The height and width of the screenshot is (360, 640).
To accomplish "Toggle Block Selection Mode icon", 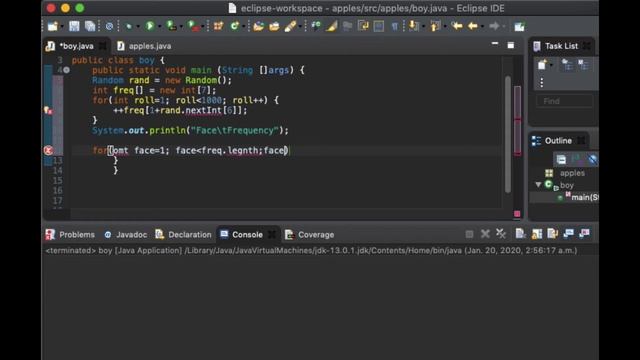I will click(x=379, y=27).
